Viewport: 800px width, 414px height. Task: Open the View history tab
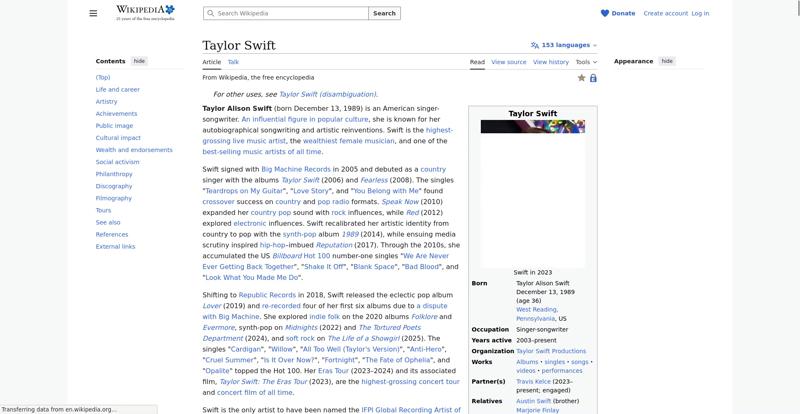tap(550, 62)
